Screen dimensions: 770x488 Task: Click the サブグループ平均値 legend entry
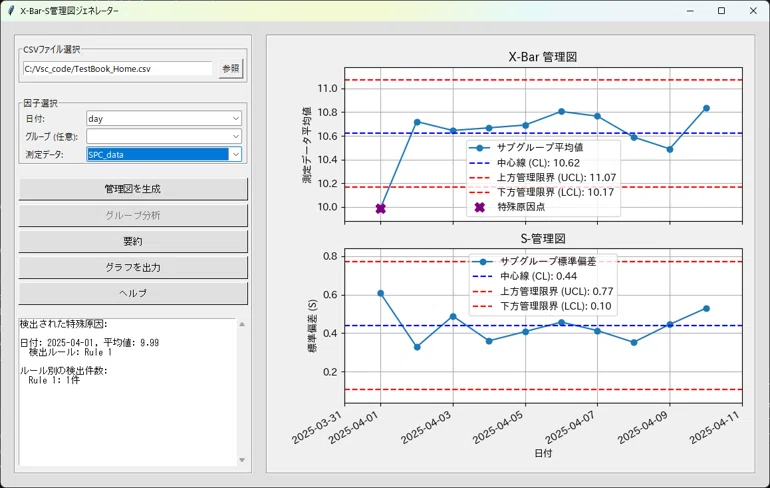point(526,148)
